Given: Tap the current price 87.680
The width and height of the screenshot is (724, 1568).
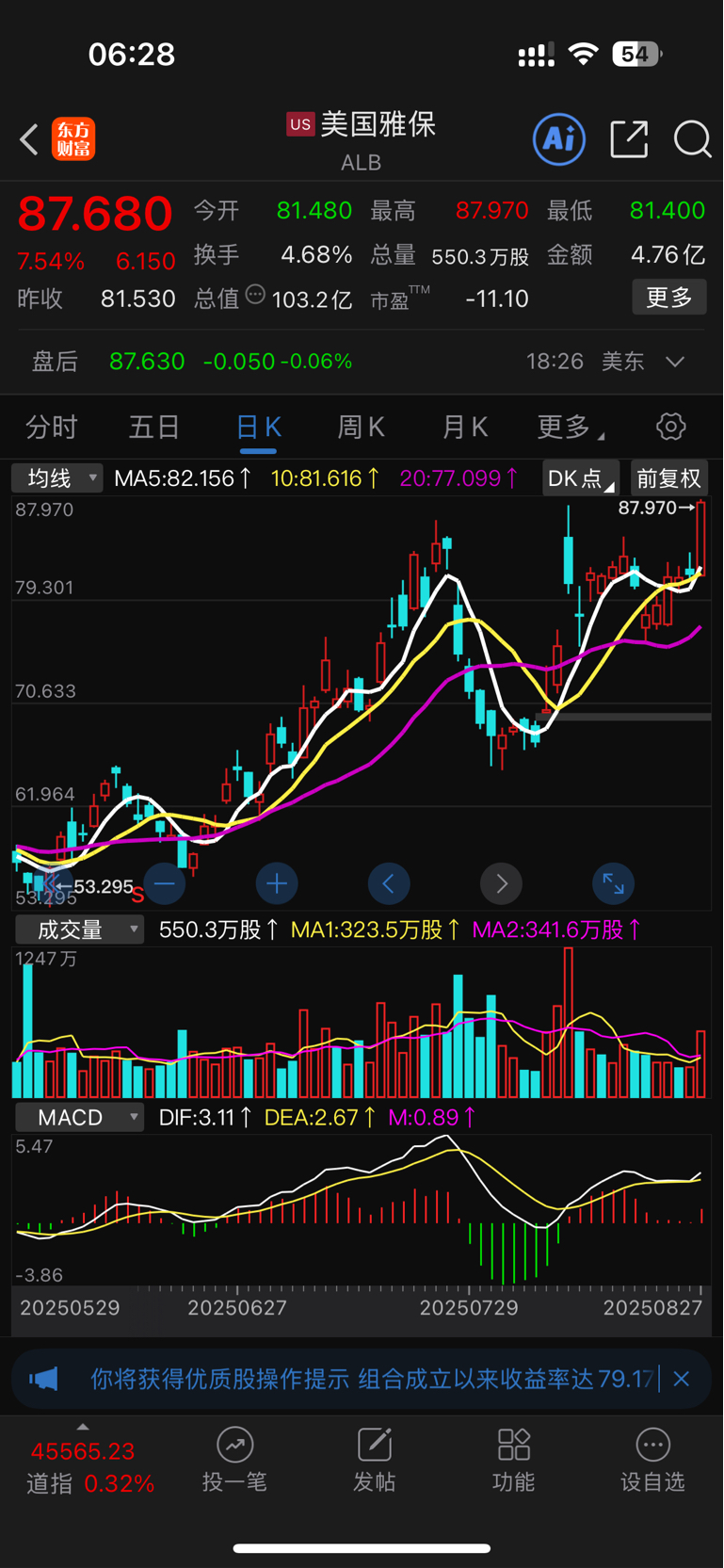Looking at the screenshot, I should tap(94, 213).
